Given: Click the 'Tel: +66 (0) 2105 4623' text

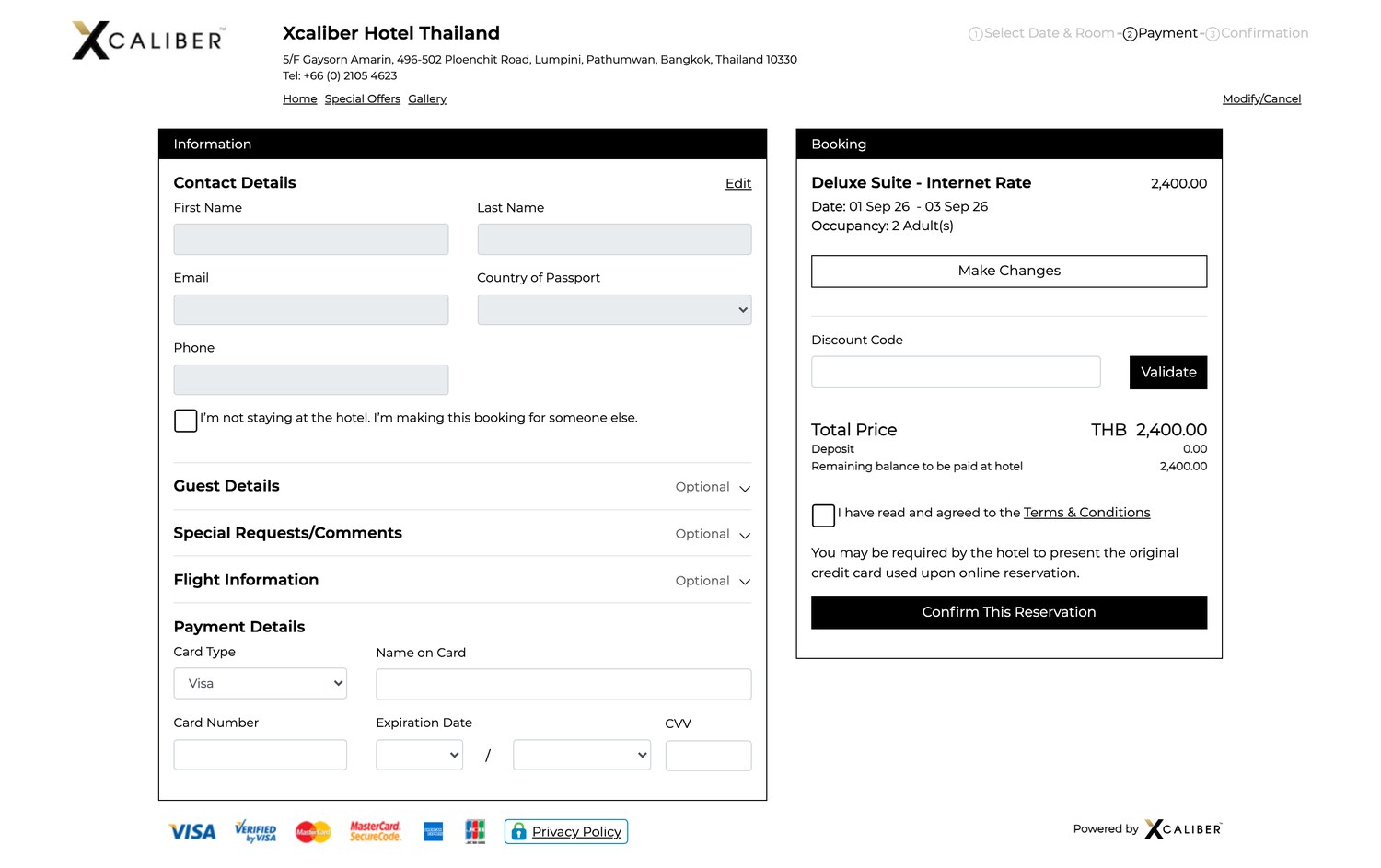Looking at the screenshot, I should pos(340,75).
